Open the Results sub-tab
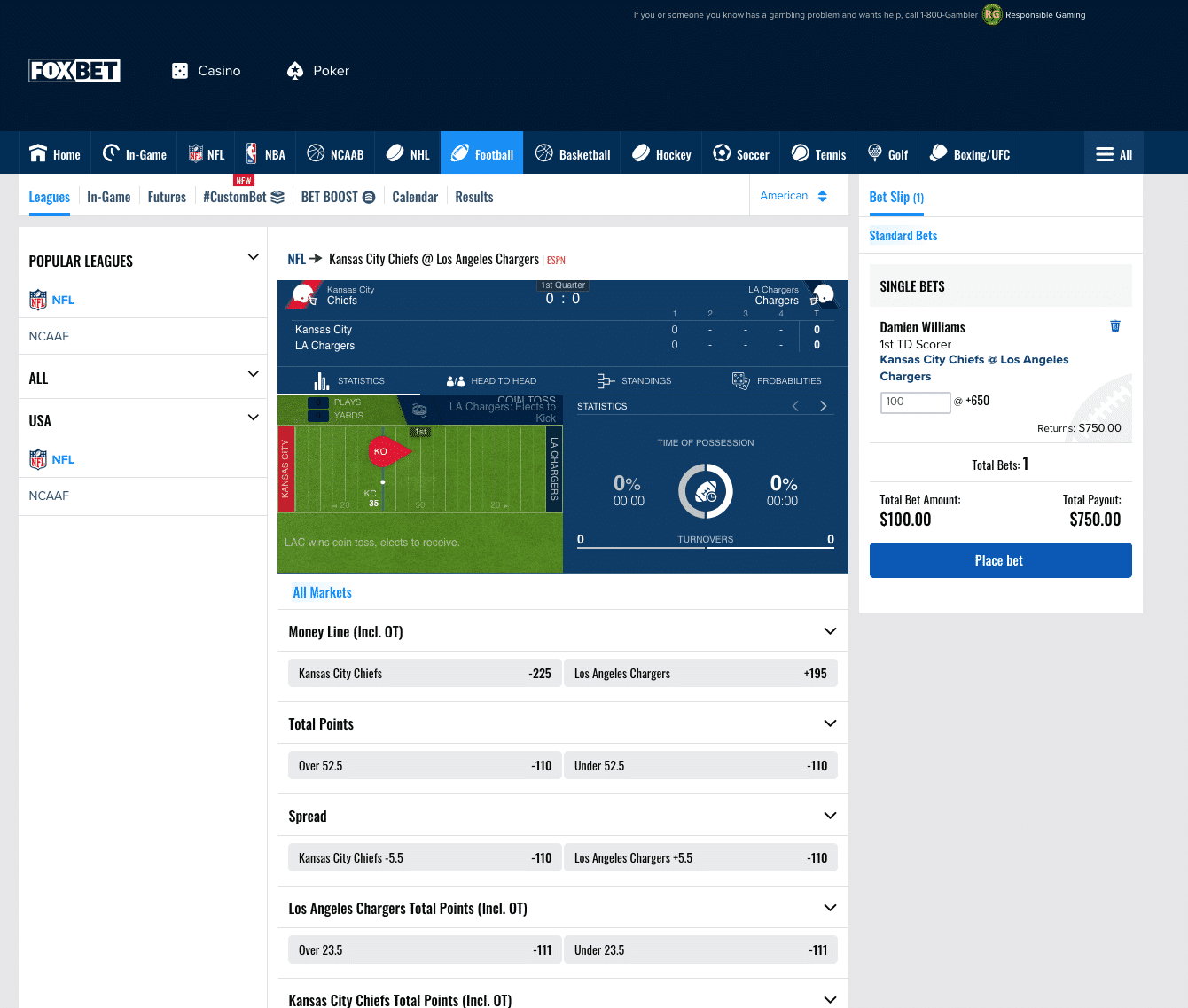1188x1008 pixels. click(x=474, y=197)
